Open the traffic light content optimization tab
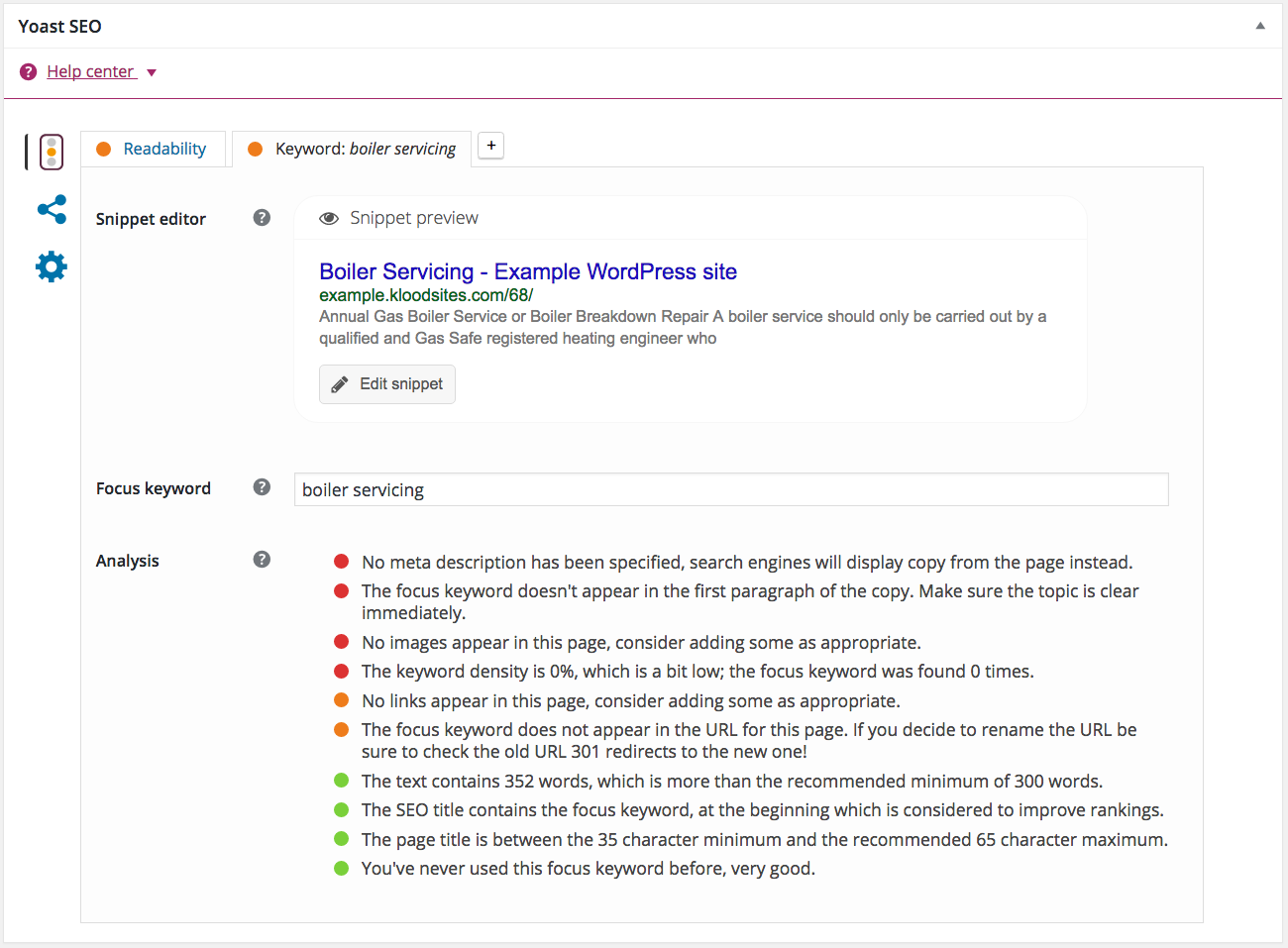1288x948 pixels. click(x=52, y=152)
